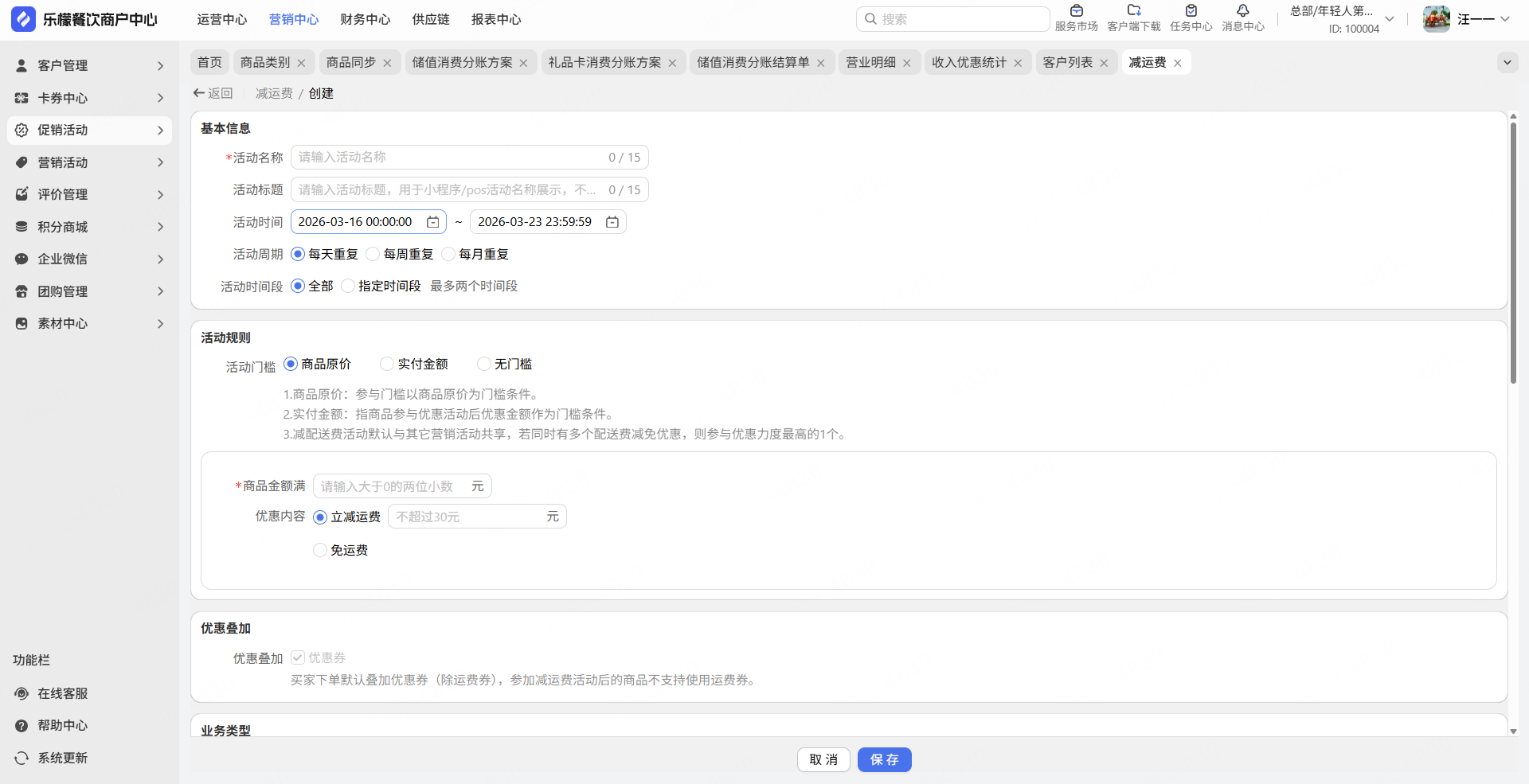This screenshot has height=784, width=1529.
Task: Open the 总部 store selector dropdown
Action: tap(1390, 19)
